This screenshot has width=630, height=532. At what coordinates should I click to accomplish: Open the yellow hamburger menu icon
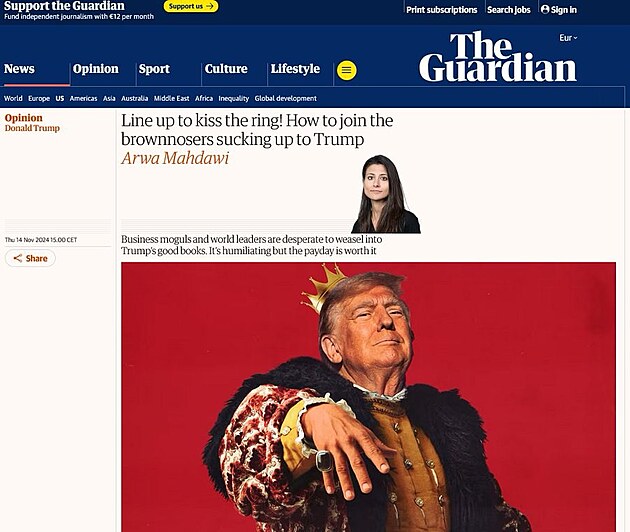click(346, 70)
